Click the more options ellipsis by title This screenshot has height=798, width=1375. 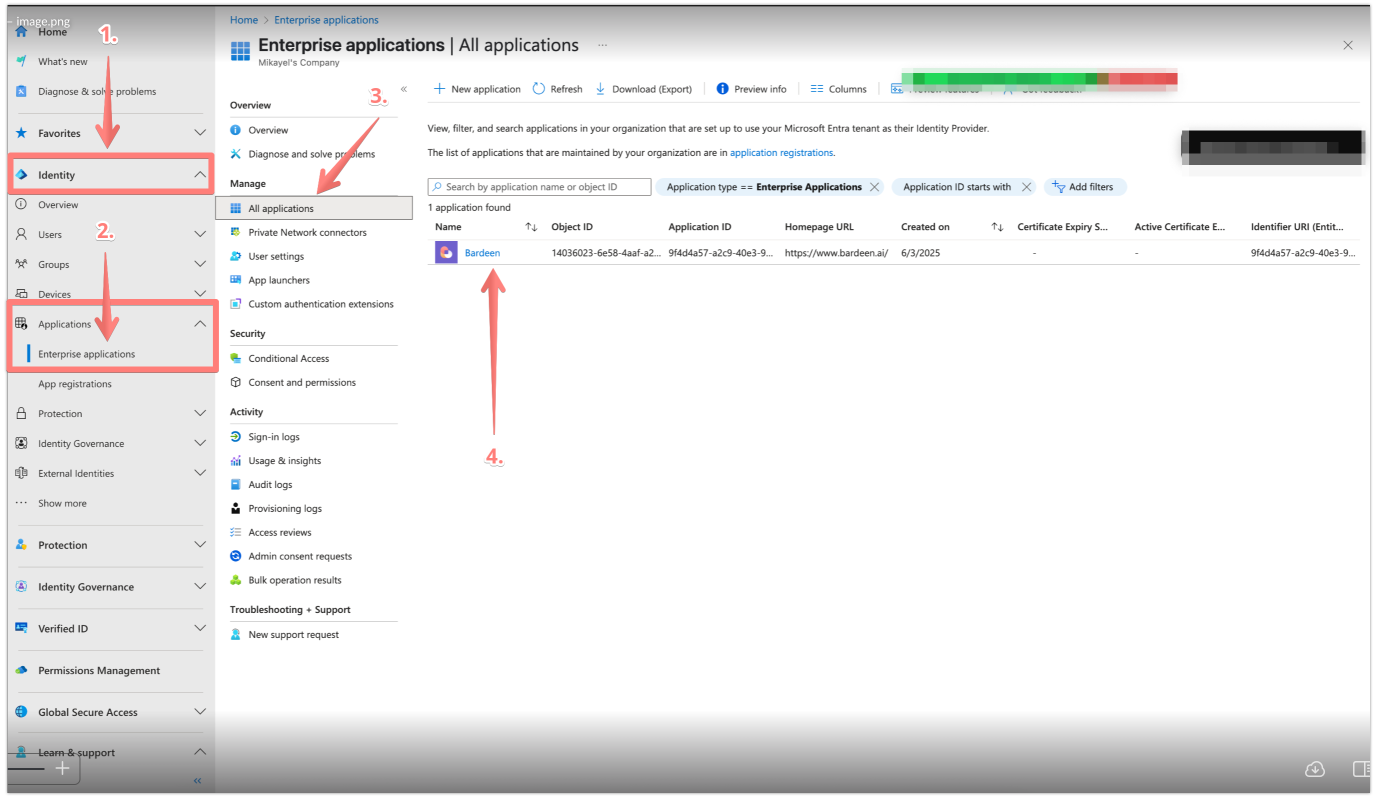click(x=602, y=45)
